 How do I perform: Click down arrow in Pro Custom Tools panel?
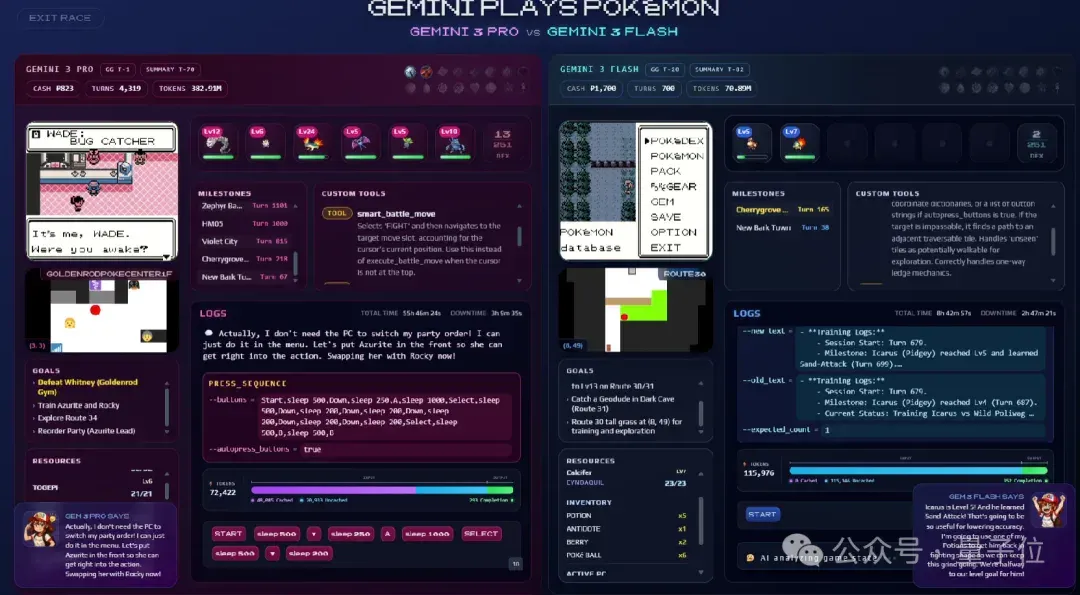tap(519, 281)
